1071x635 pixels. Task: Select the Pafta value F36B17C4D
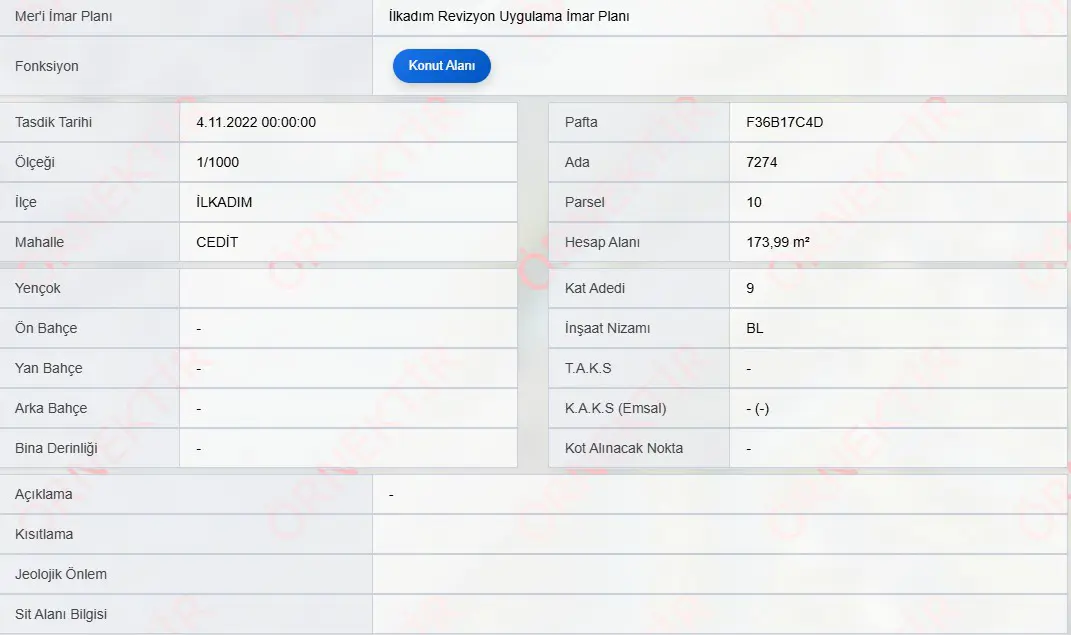(785, 122)
